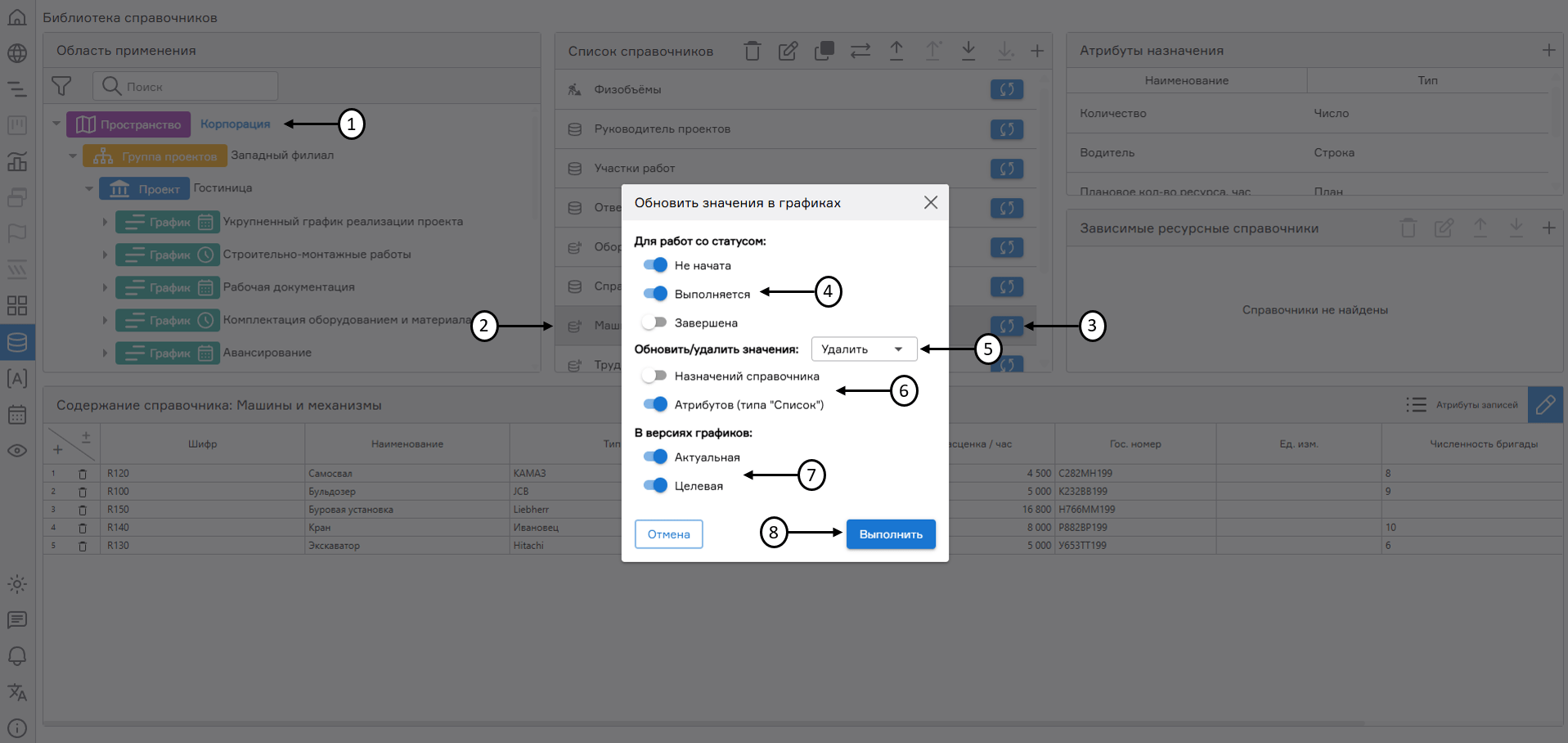Open the language translate icon in sidebar

coord(17,692)
